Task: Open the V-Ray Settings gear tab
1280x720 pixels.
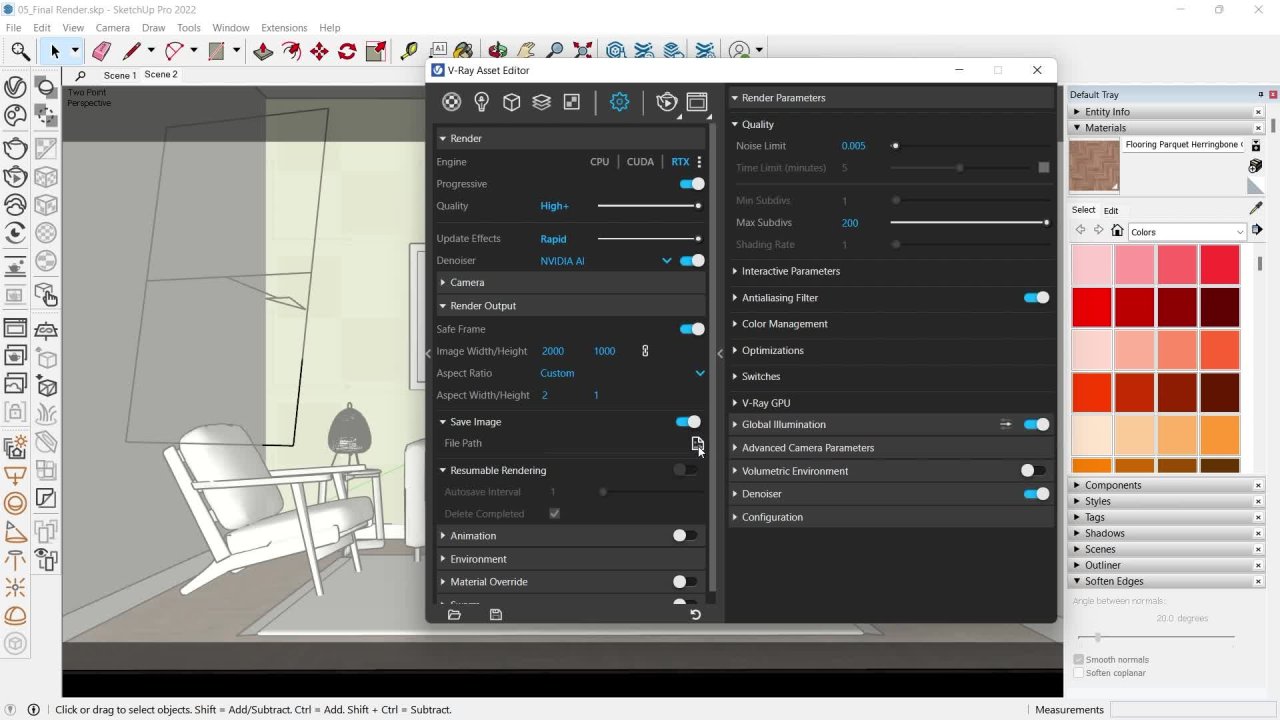Action: coord(619,102)
